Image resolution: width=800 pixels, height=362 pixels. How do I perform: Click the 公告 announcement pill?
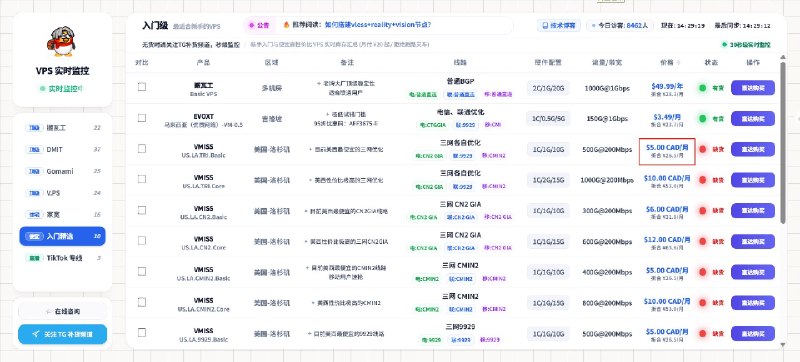pos(259,25)
